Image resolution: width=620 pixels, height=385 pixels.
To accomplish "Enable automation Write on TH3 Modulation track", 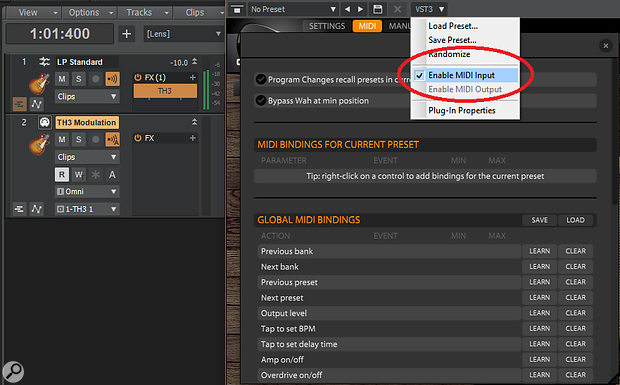I will tap(79, 174).
